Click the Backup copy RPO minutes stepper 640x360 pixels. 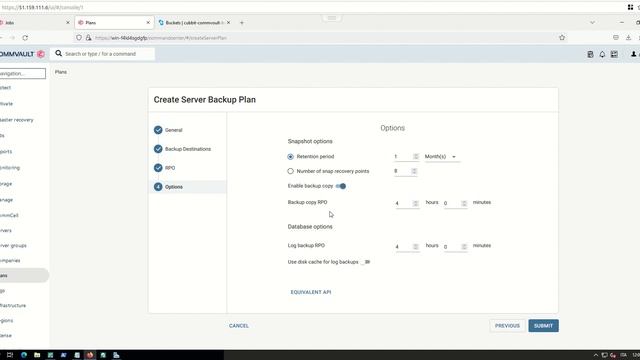point(464,203)
